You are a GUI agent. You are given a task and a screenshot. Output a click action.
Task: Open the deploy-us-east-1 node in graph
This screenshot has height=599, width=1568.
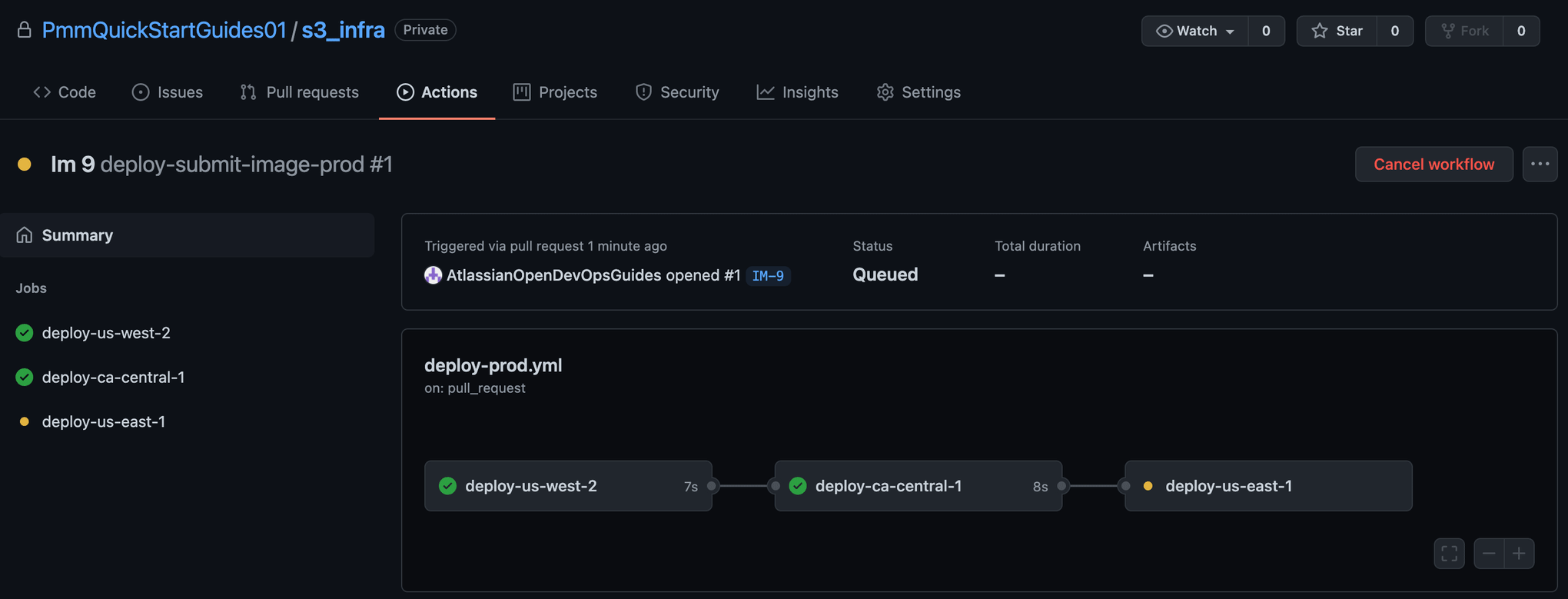click(x=1267, y=486)
